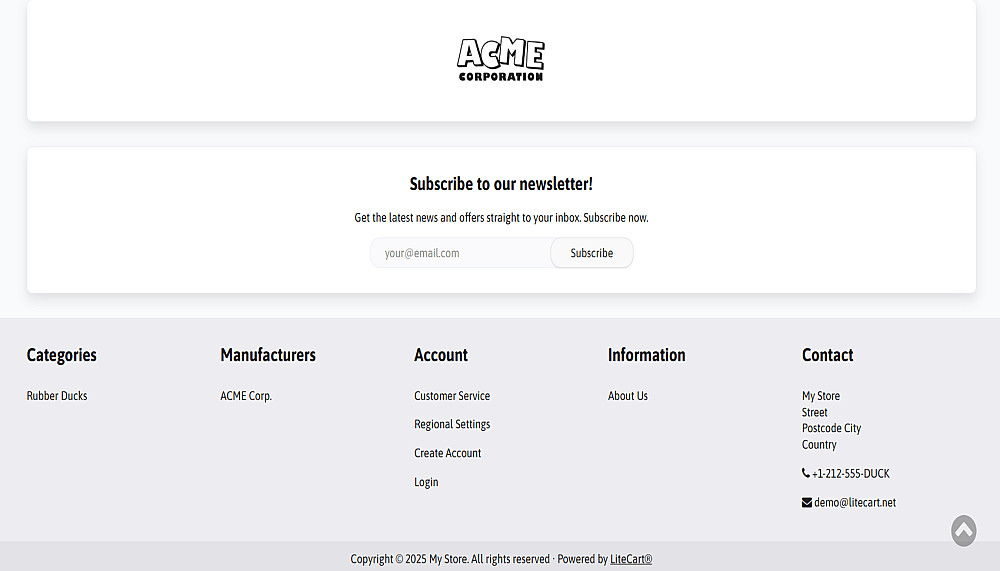
Task: Open the ACME Corp. manufacturer link
Action: pyautogui.click(x=246, y=396)
